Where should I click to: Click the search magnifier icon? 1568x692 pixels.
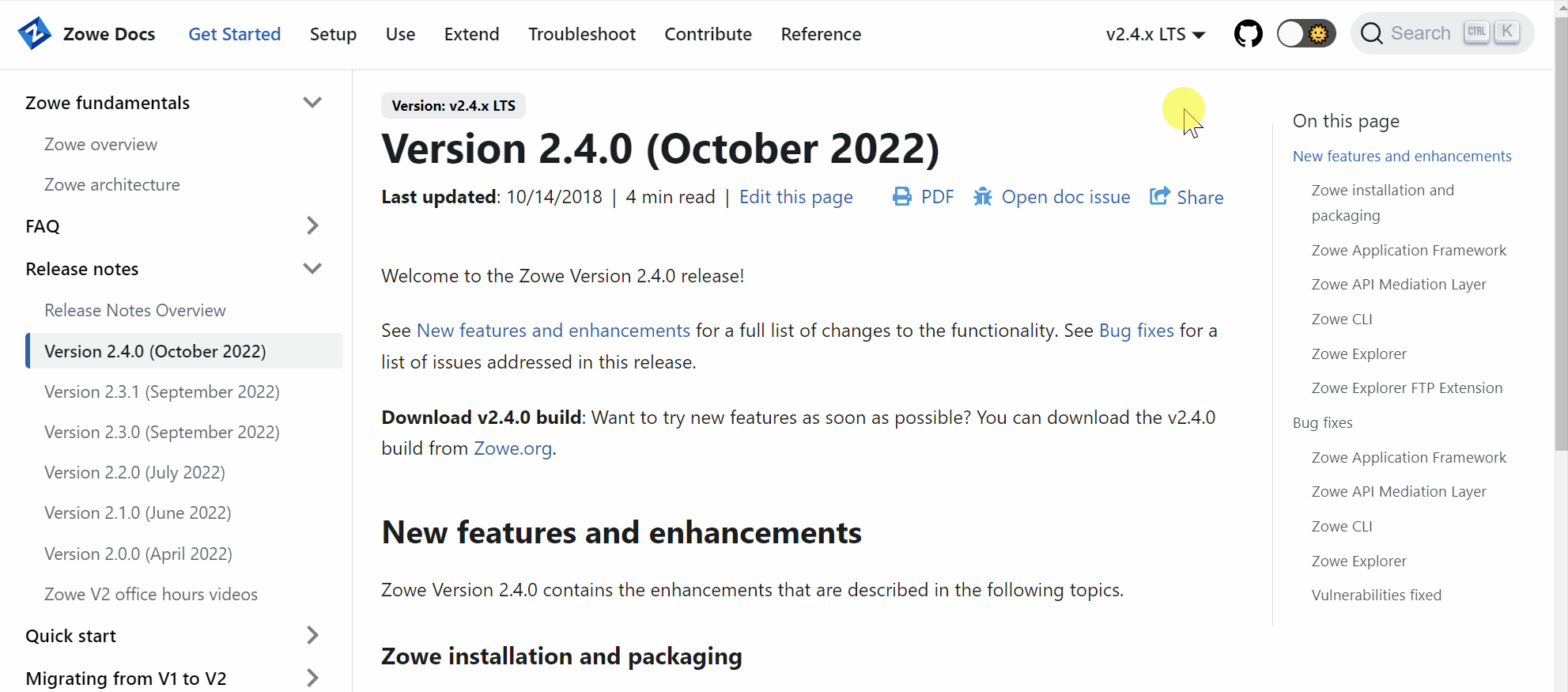click(1372, 34)
